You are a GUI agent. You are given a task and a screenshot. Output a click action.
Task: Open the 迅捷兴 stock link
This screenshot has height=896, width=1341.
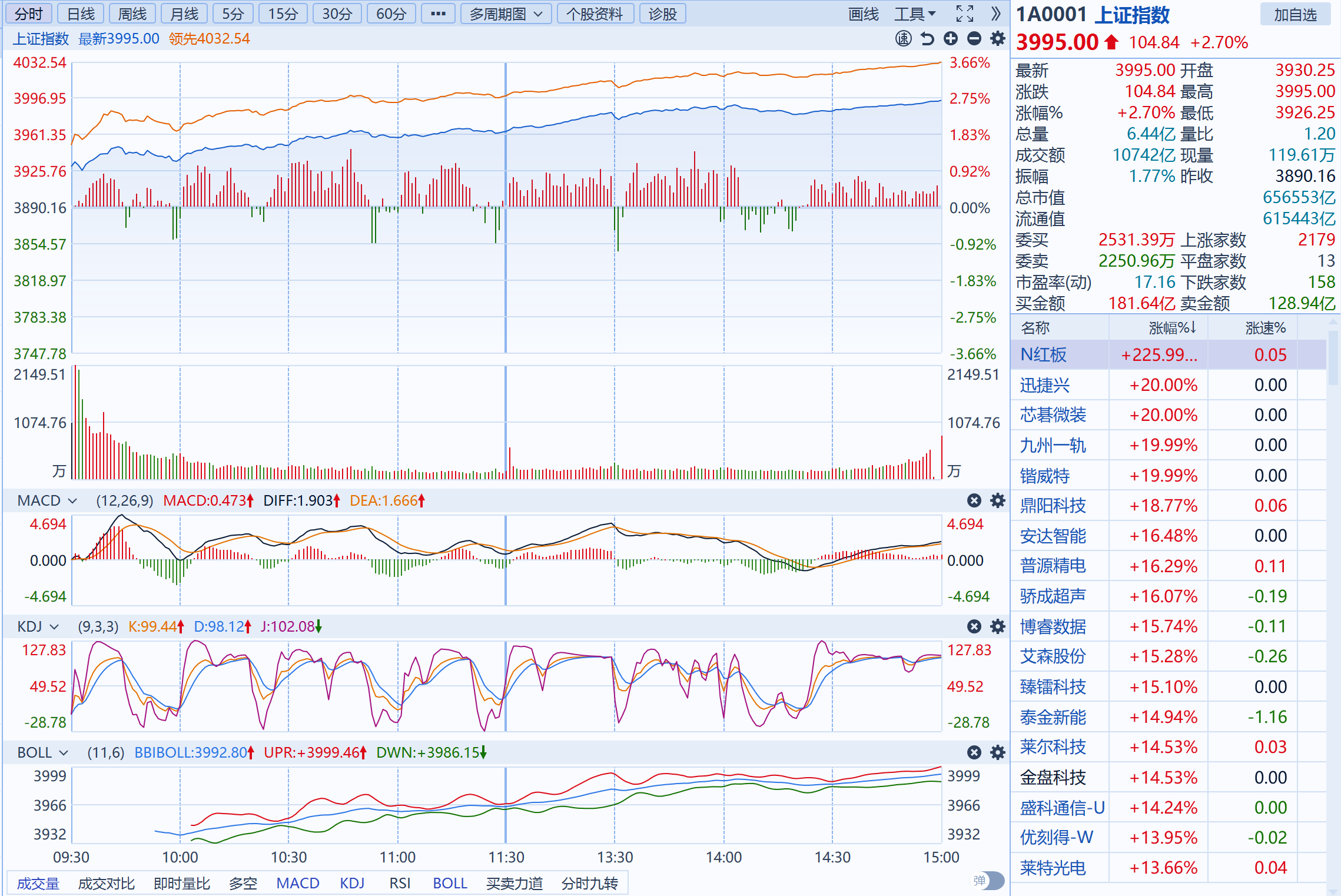click(1044, 385)
